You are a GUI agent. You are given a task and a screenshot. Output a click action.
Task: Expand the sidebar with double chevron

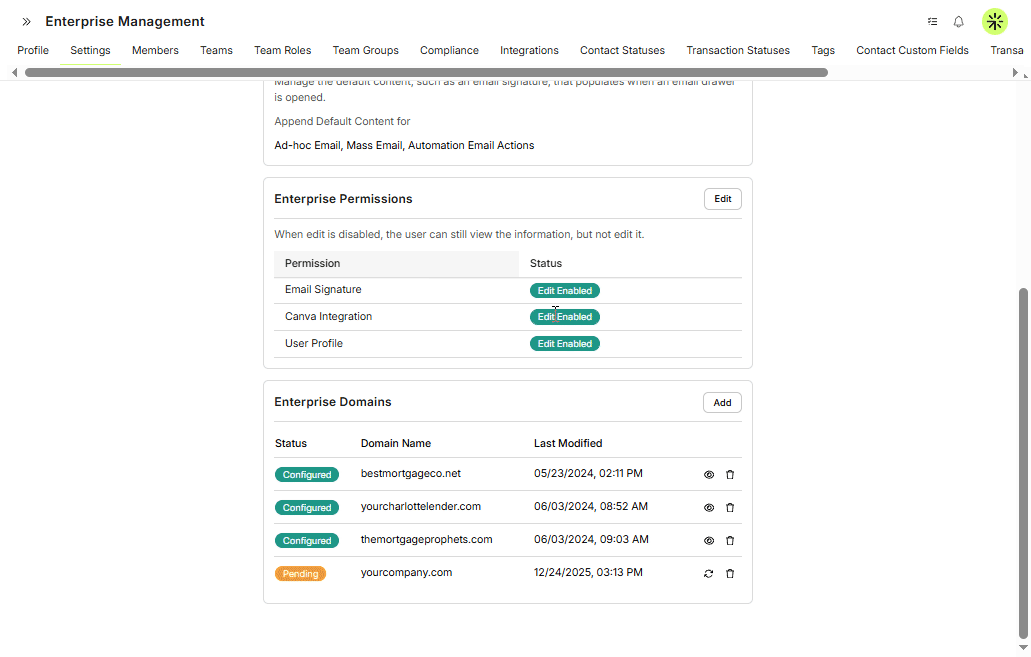[26, 22]
